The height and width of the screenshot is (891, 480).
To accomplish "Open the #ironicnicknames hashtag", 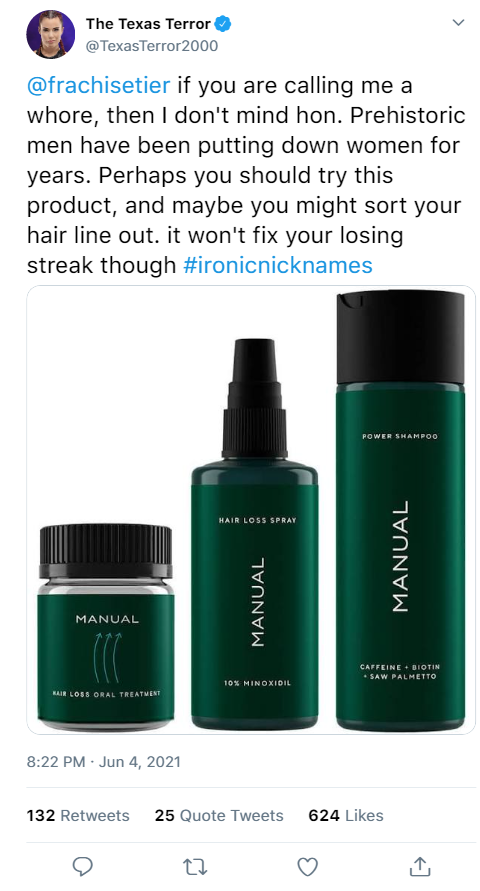I will point(278,265).
